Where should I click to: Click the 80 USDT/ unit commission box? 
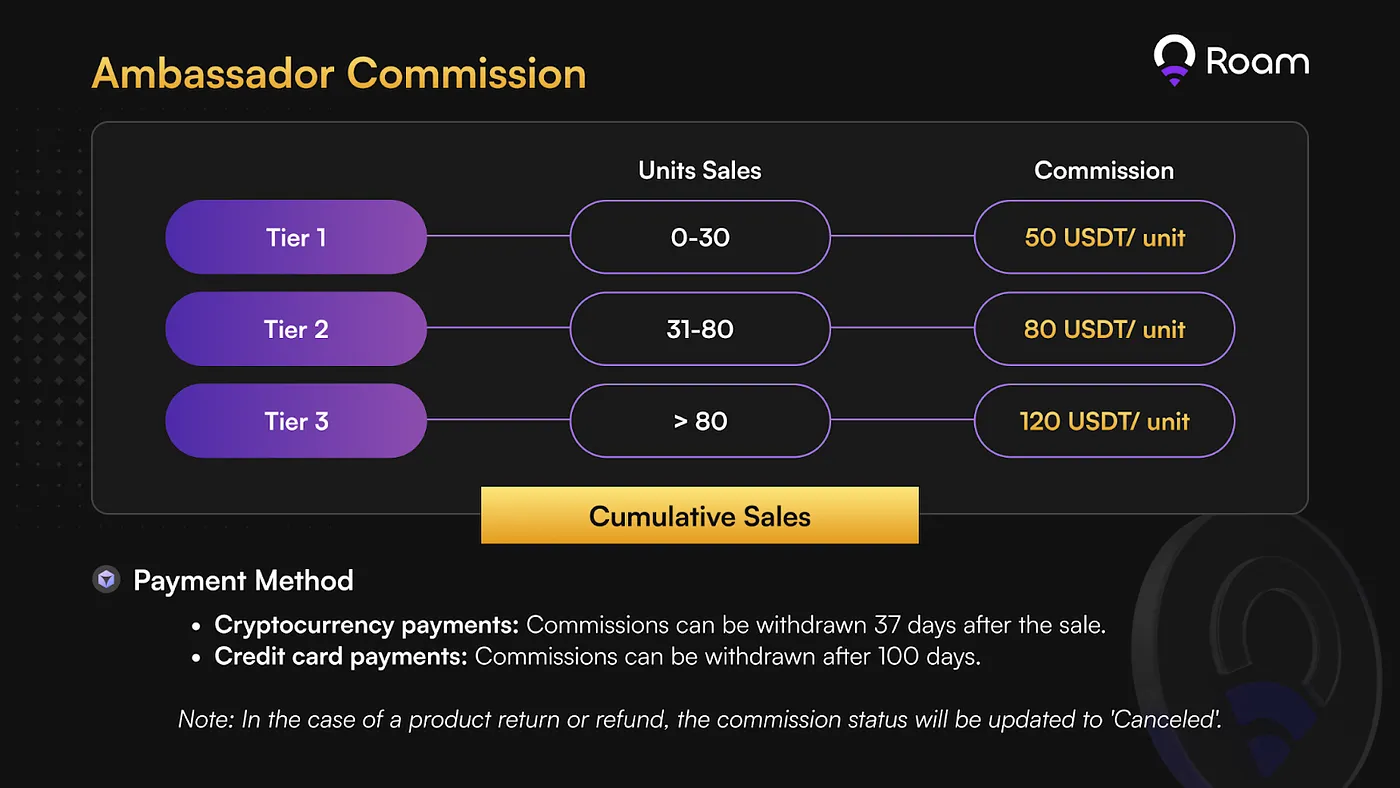[x=1104, y=329]
